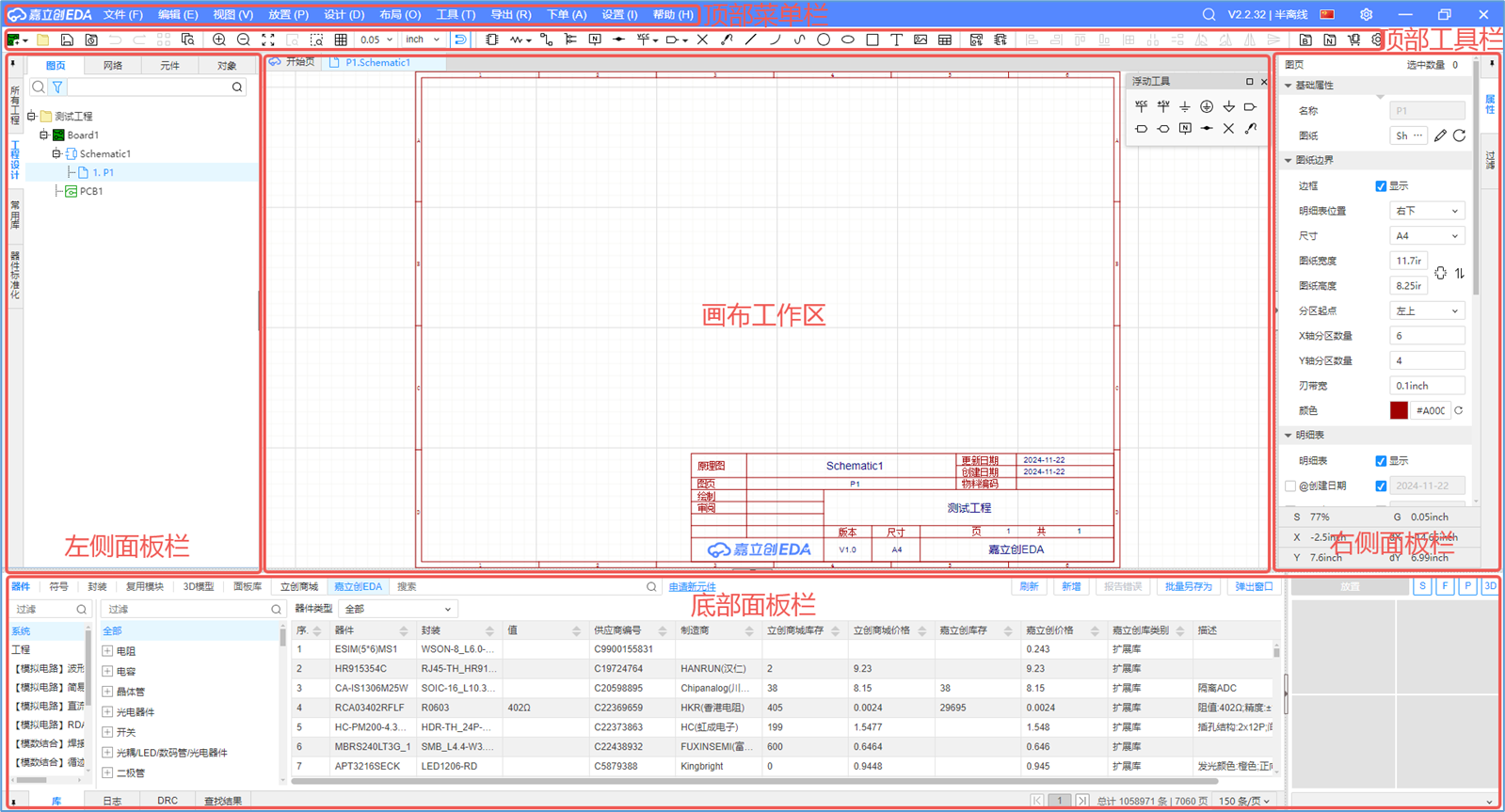Select the PCB1 item in project tree

[91, 192]
